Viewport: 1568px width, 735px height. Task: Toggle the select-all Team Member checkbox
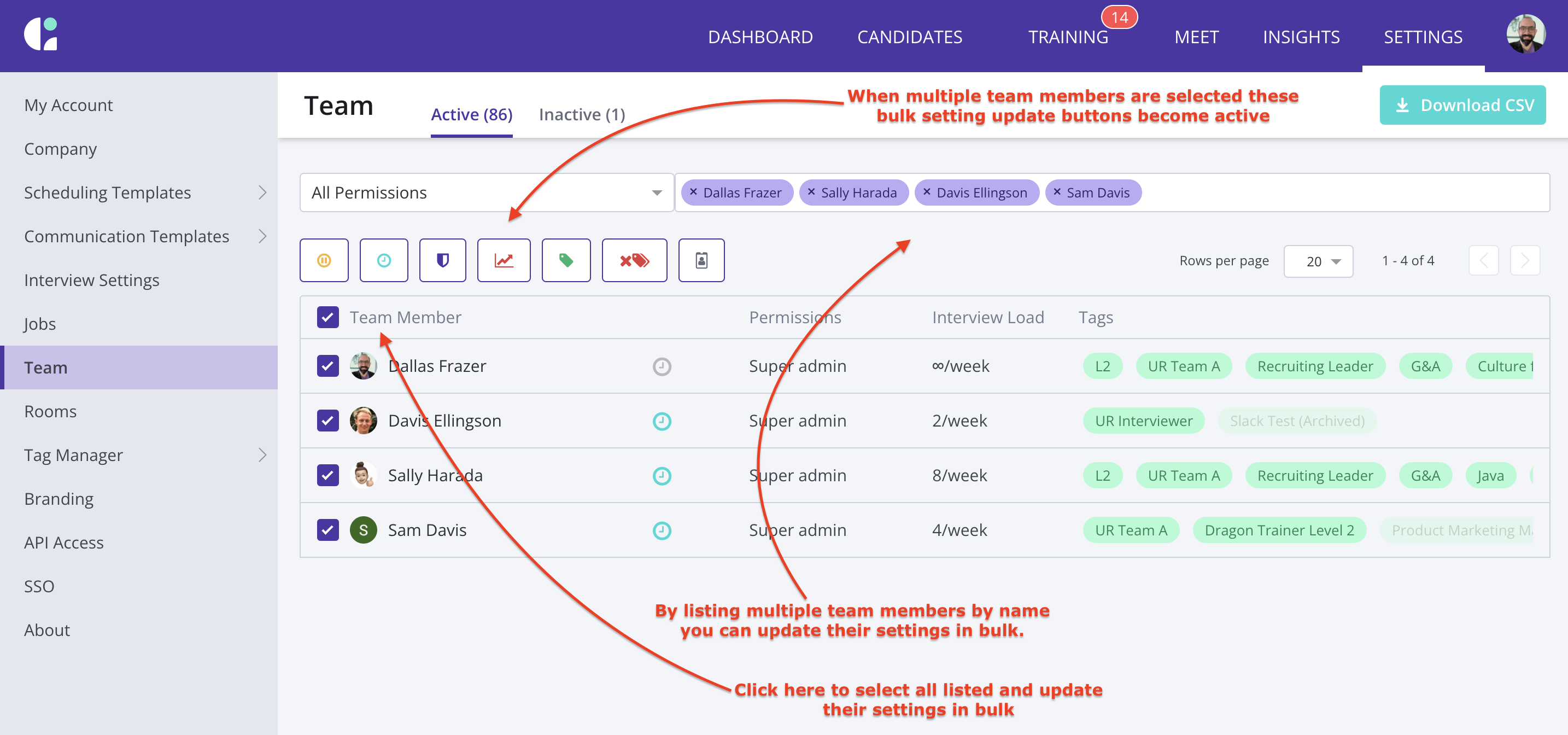pos(327,317)
